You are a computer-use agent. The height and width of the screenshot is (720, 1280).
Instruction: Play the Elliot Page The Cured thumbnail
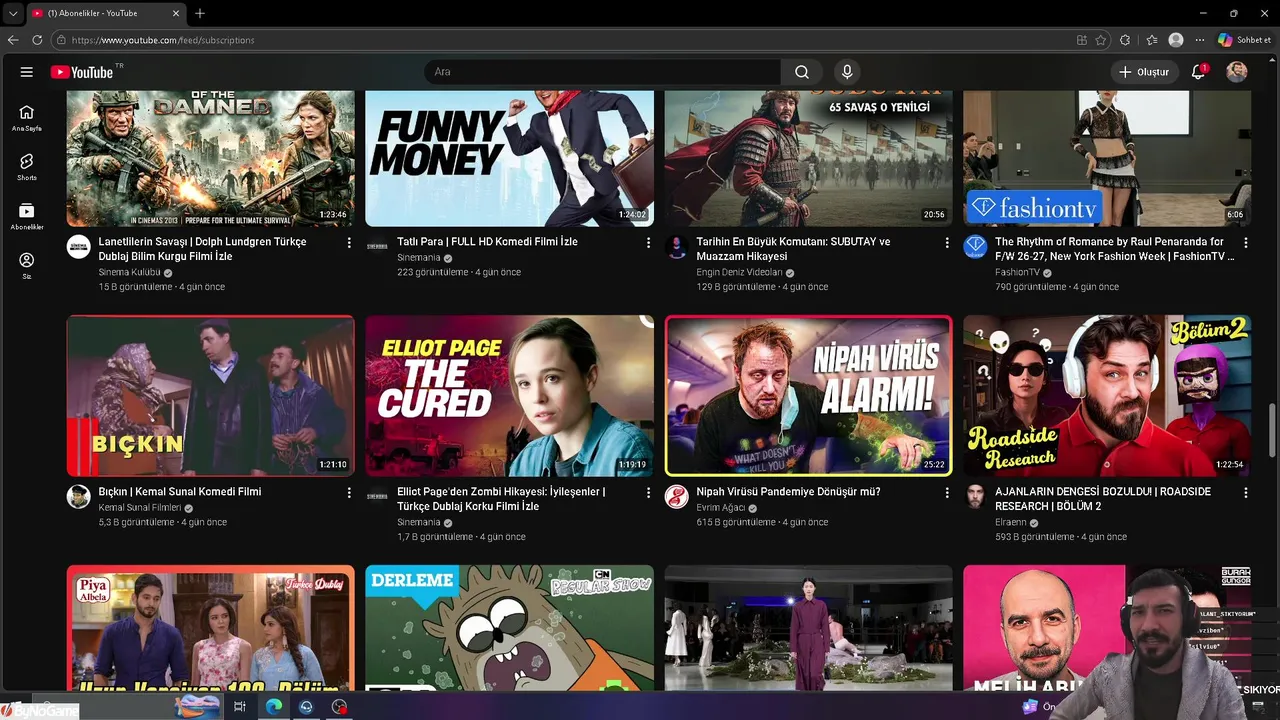(509, 396)
